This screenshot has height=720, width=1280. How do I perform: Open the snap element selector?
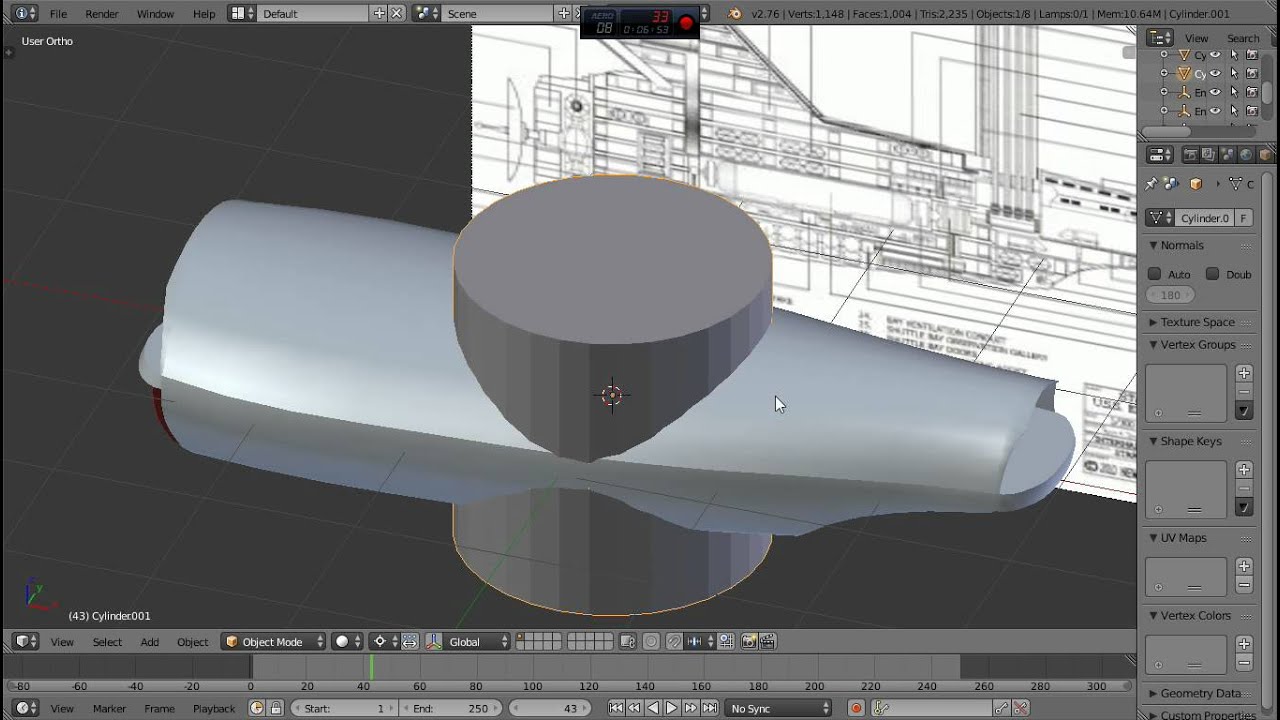tap(701, 642)
